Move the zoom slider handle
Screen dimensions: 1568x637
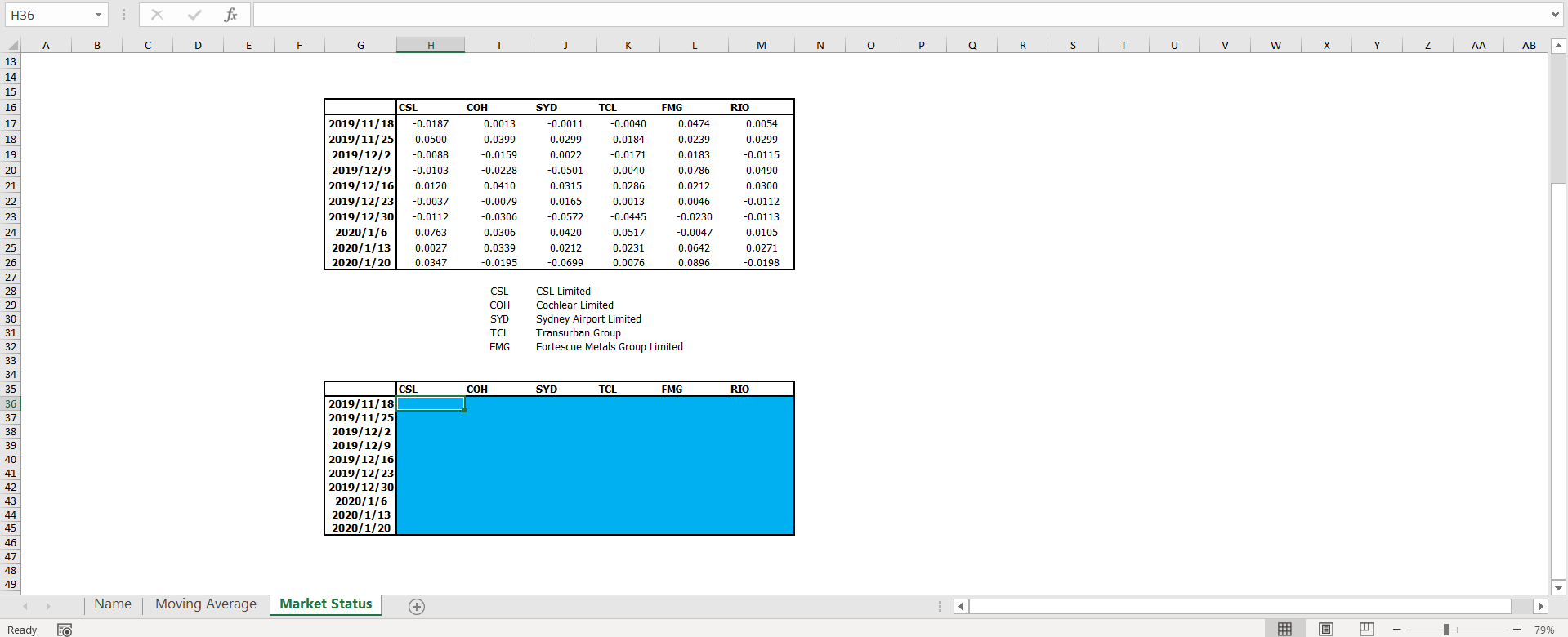pyautogui.click(x=1445, y=630)
